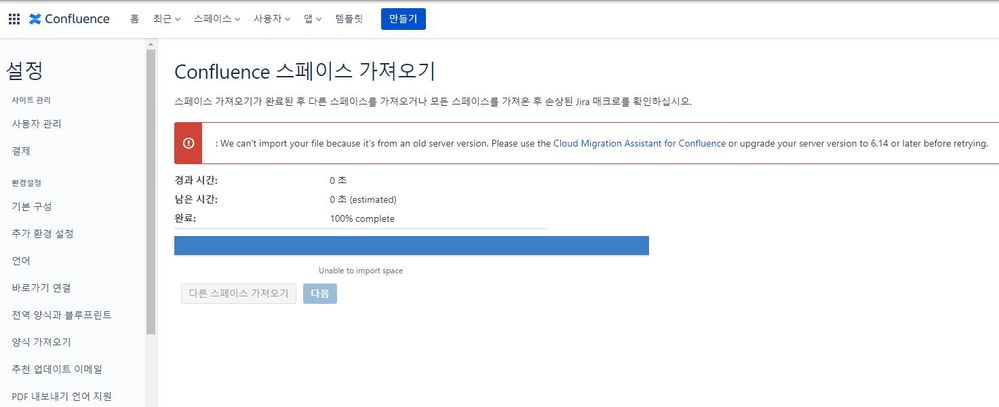This screenshot has height=407, width=999.
Task: Click the '0 초 (estimated)' value
Action: coord(363,200)
